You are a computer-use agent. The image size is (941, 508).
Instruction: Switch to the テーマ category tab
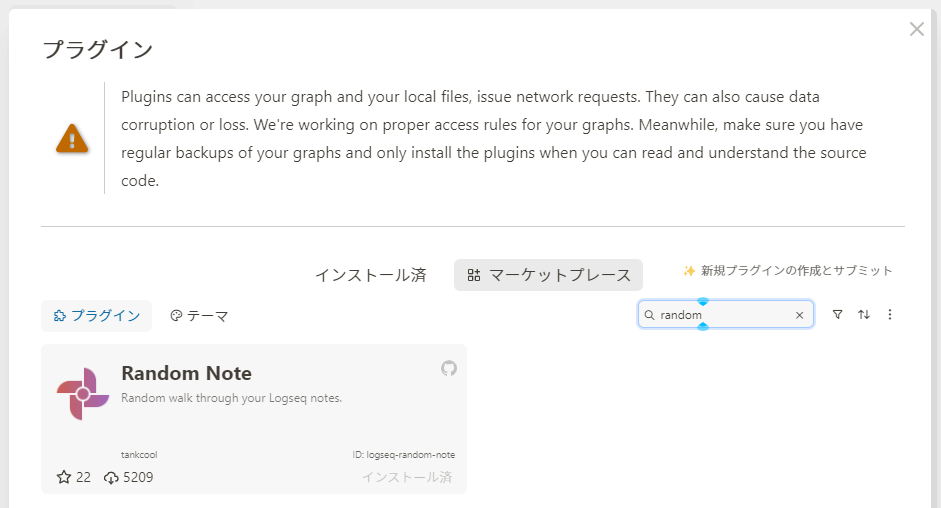pos(199,316)
